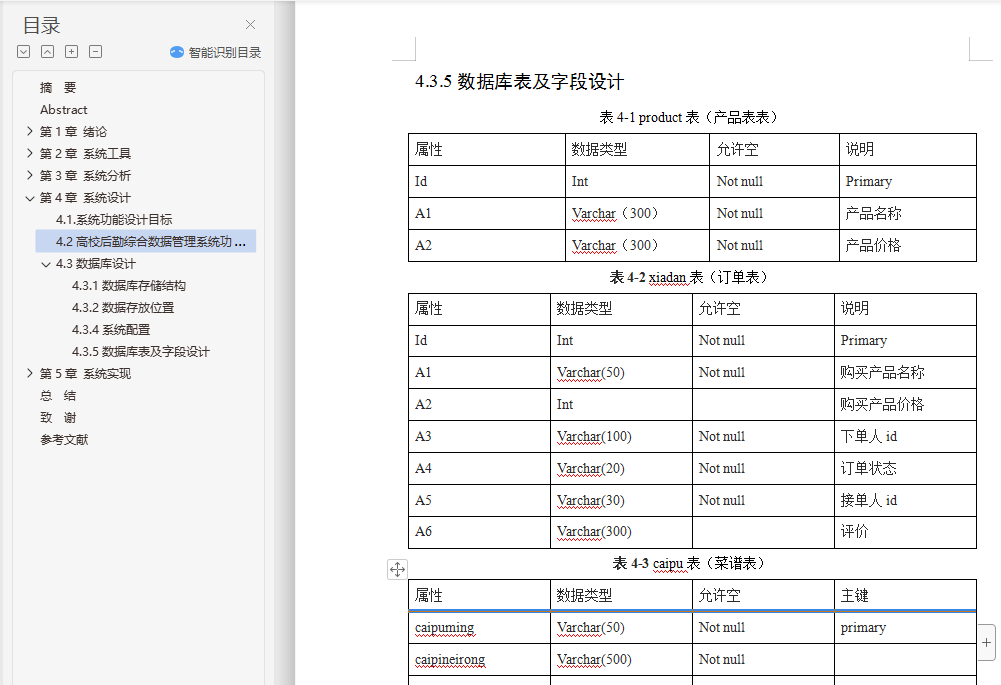Viewport: 1001px width, 685px height.
Task: Expand 第 3 章 系统分析 chevron
Action: pos(29,176)
